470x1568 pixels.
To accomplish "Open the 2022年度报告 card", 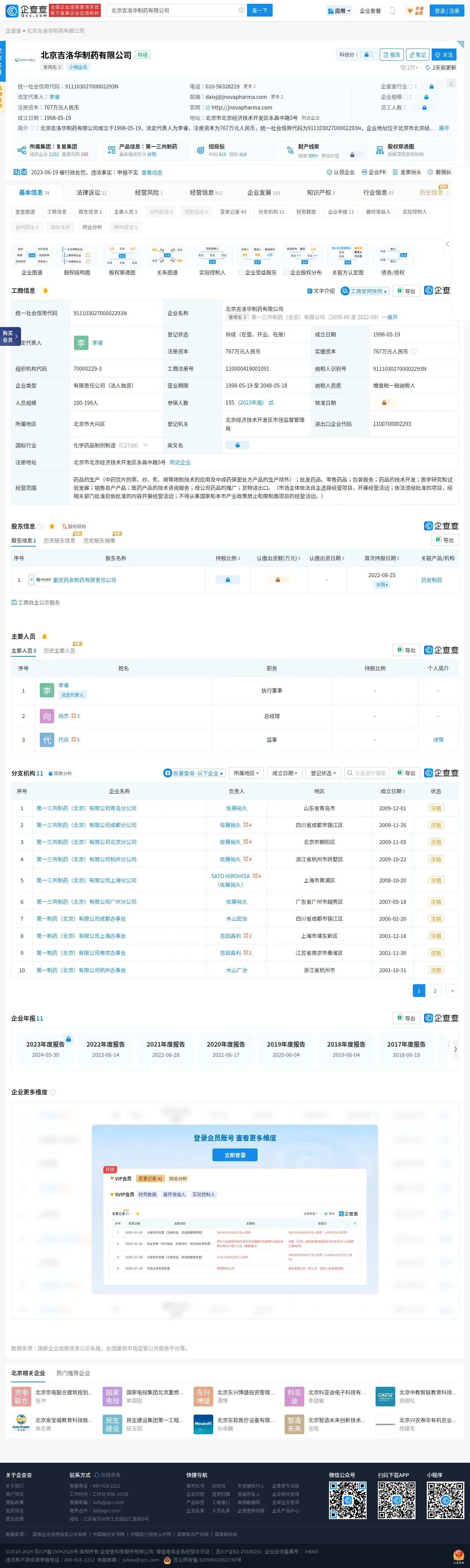I will point(105,1049).
